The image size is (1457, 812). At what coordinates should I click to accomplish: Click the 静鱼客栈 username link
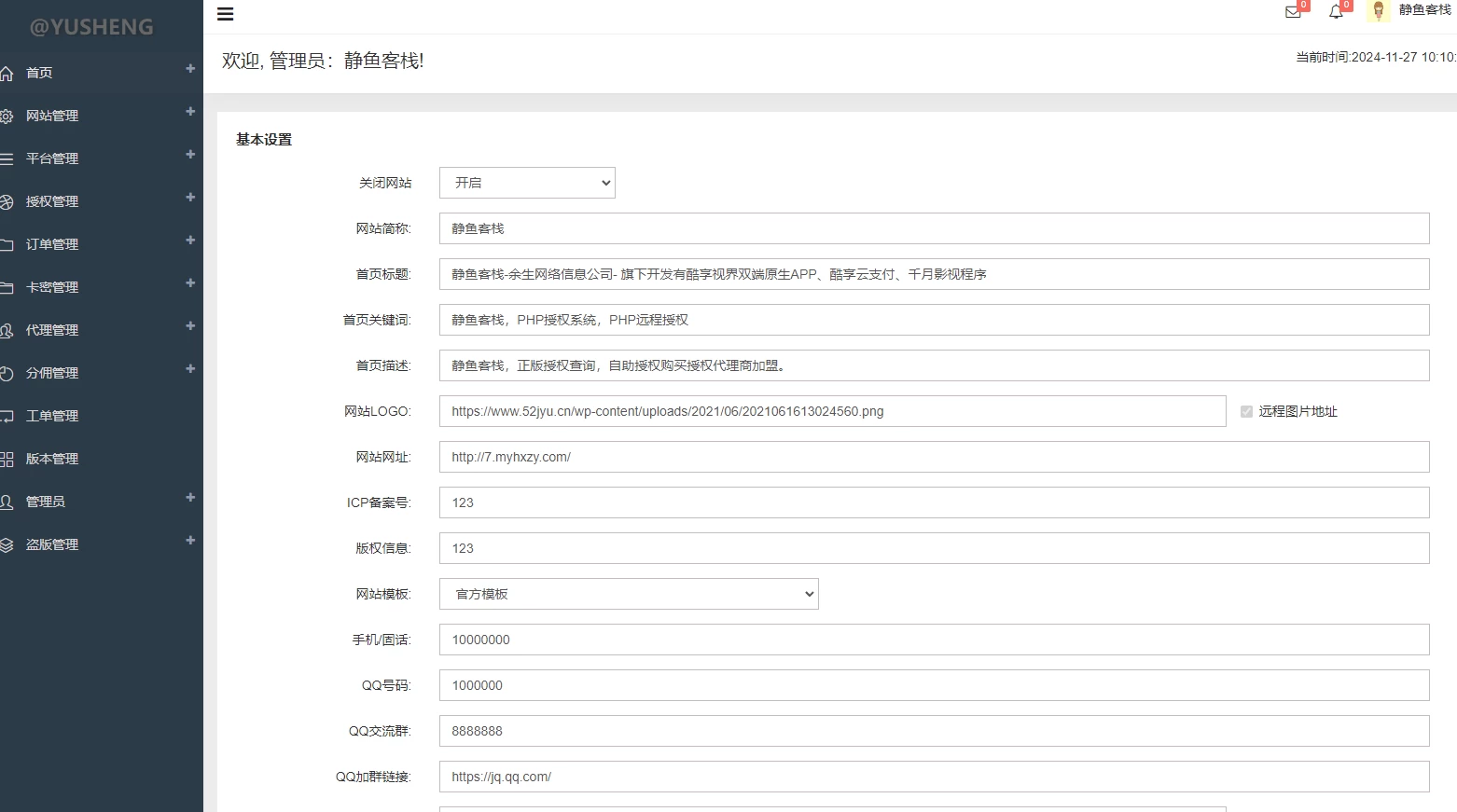[x=1424, y=9]
